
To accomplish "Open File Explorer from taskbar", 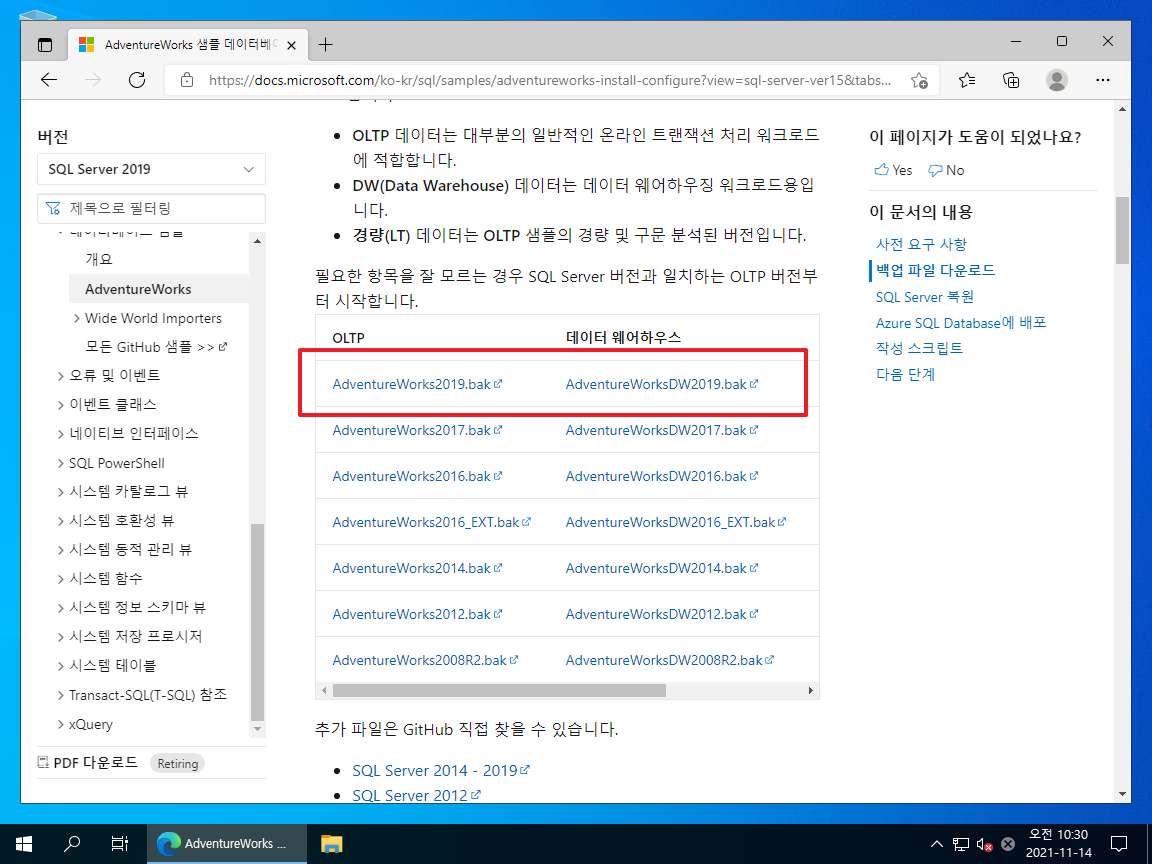I will point(331,843).
